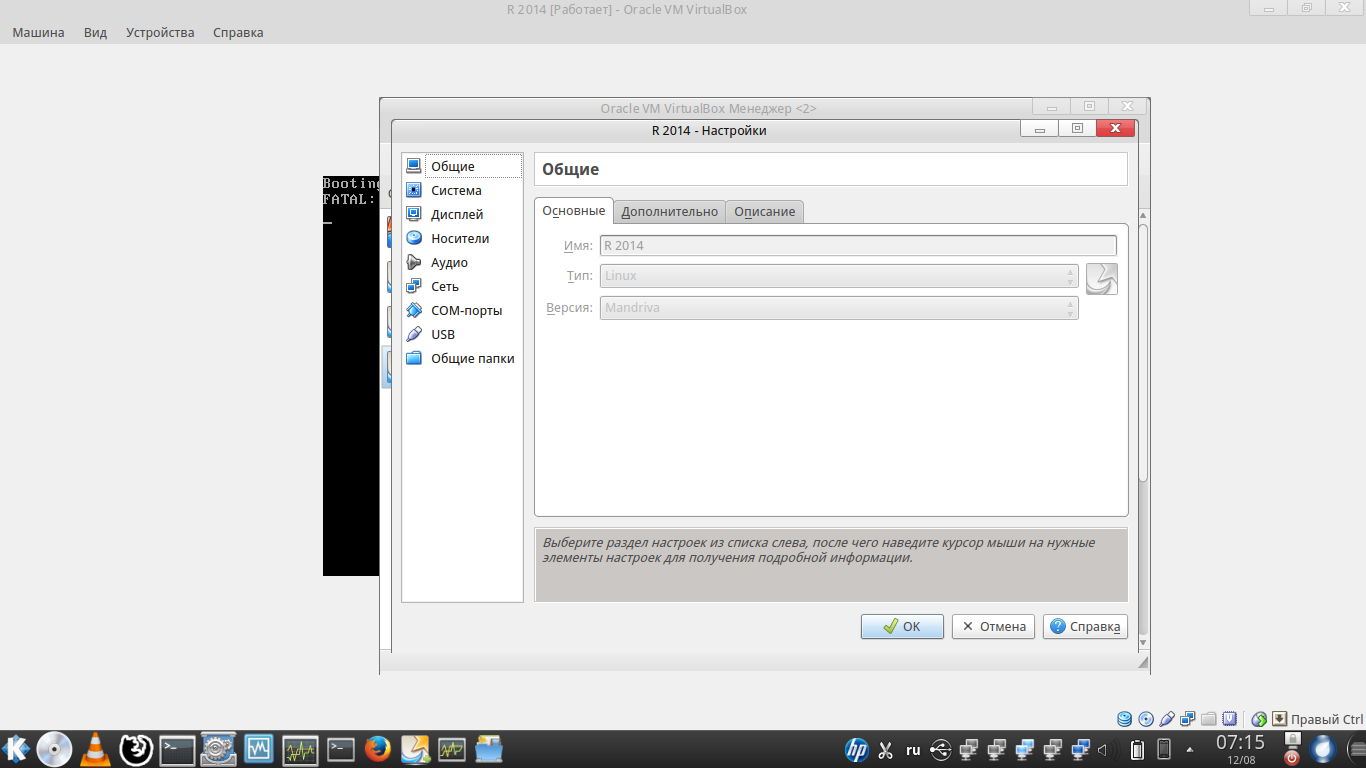Click the speaker volume tray icon

coord(1108,749)
